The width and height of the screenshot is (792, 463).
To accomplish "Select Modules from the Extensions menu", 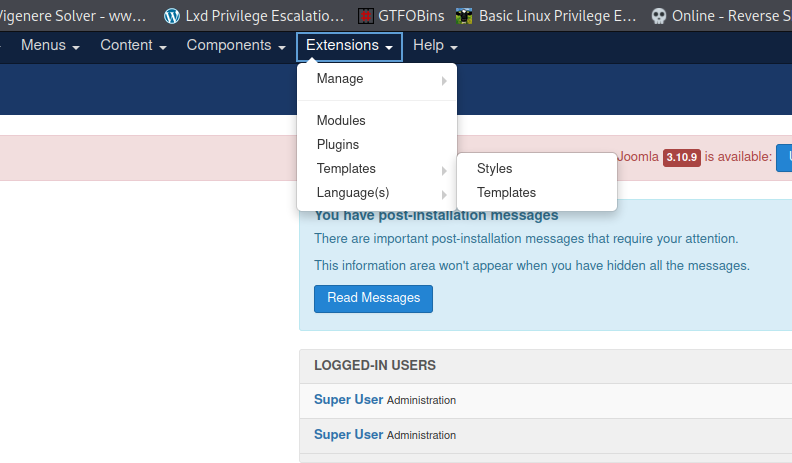I will pos(341,121).
